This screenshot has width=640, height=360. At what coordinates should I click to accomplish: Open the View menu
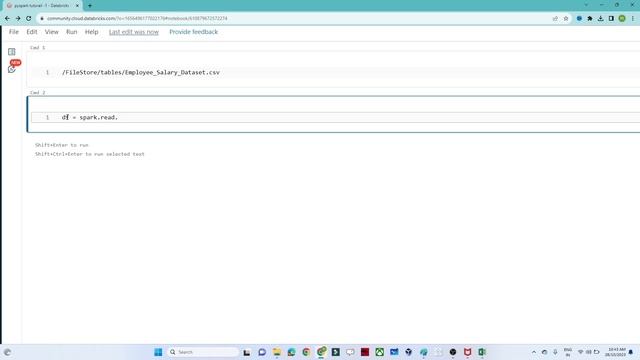pyautogui.click(x=51, y=32)
